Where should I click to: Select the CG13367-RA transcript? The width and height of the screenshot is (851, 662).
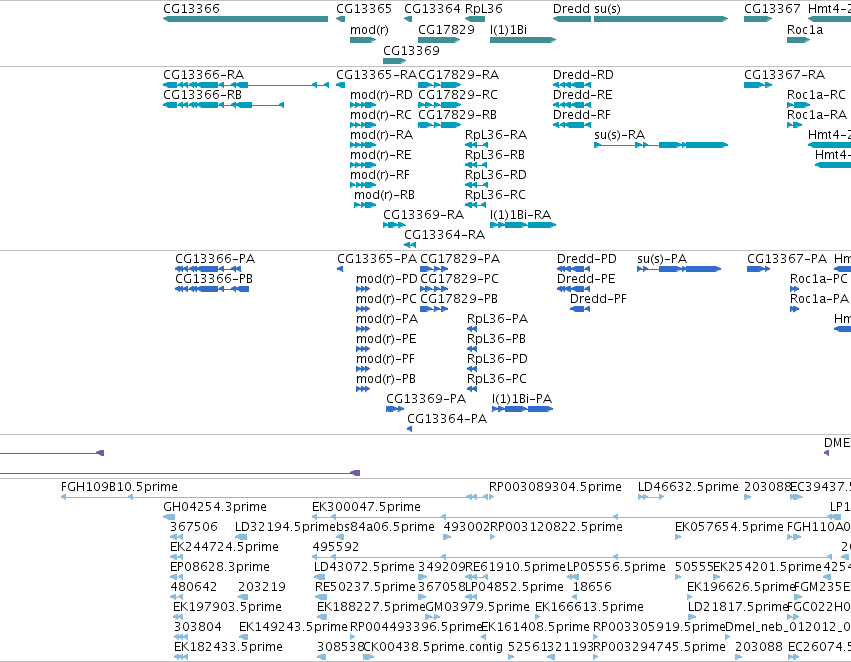pyautogui.click(x=758, y=85)
